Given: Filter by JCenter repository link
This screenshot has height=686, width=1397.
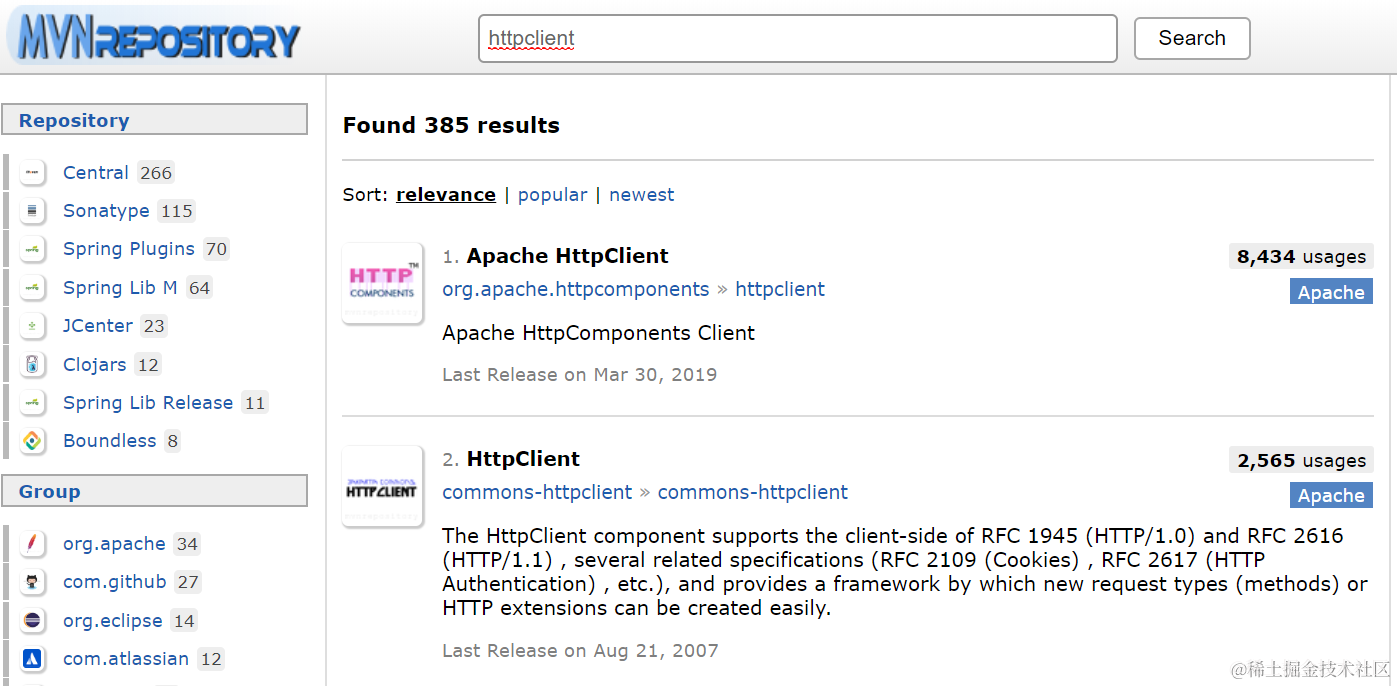Looking at the screenshot, I should tap(98, 326).
